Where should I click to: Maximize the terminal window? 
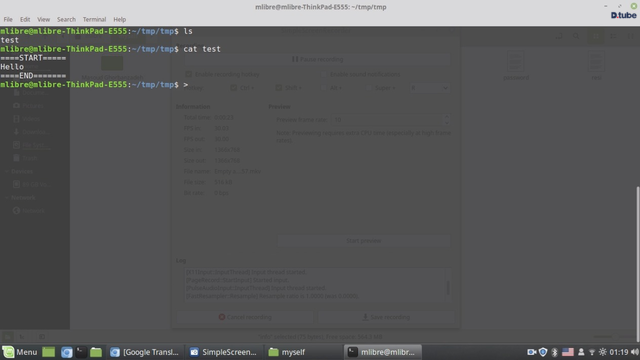(x=620, y=6)
